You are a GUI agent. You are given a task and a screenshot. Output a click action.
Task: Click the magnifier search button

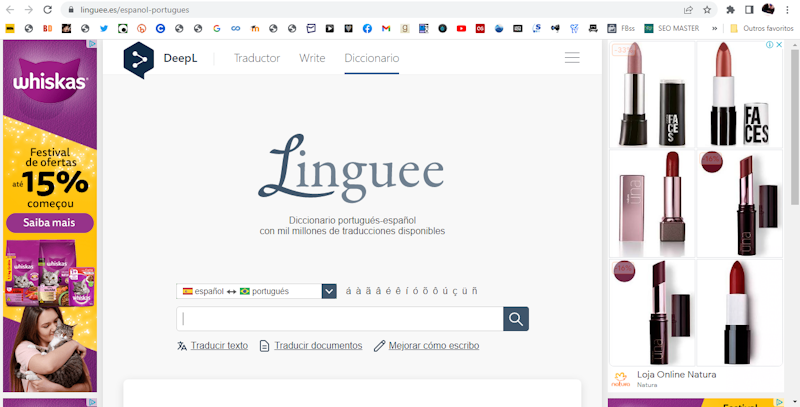pos(516,319)
